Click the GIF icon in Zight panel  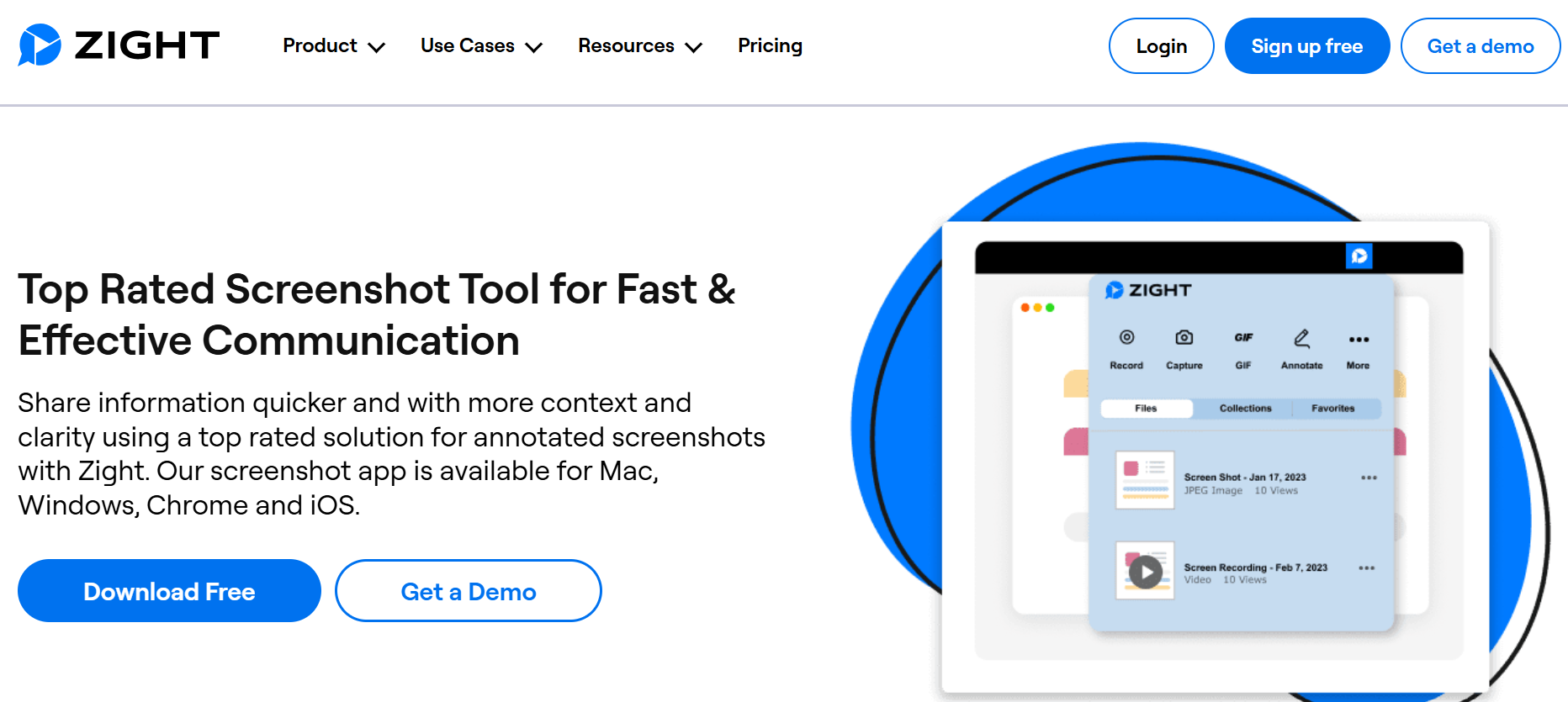click(x=1243, y=338)
